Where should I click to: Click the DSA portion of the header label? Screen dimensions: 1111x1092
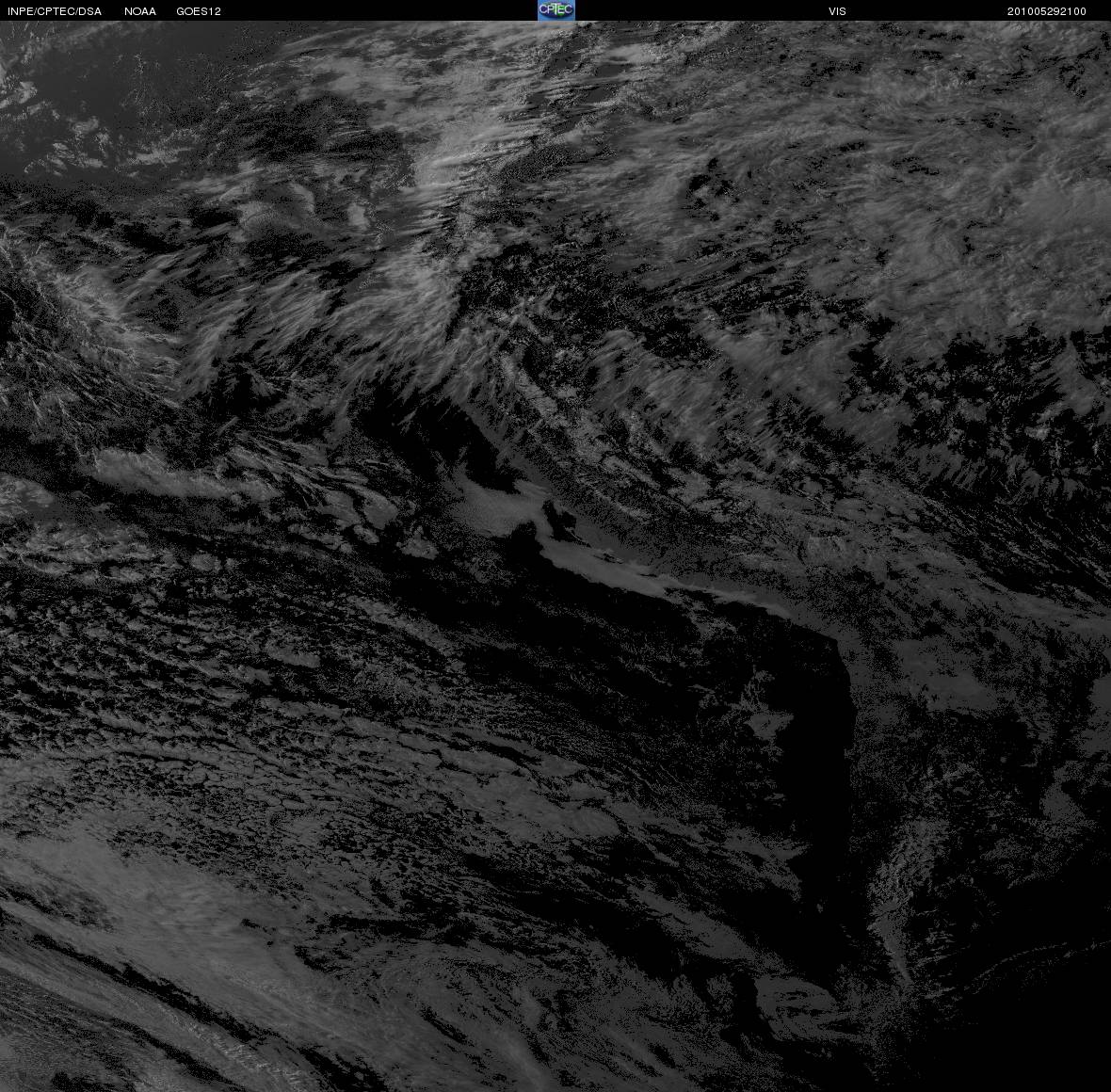coord(90,11)
